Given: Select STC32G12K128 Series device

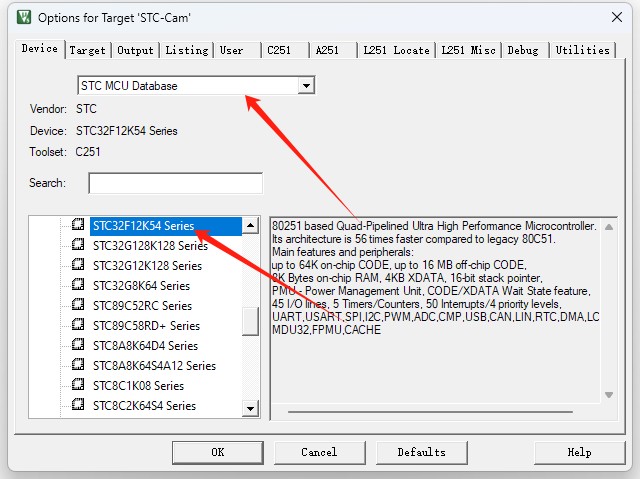Looking at the screenshot, I should click(x=147, y=266).
